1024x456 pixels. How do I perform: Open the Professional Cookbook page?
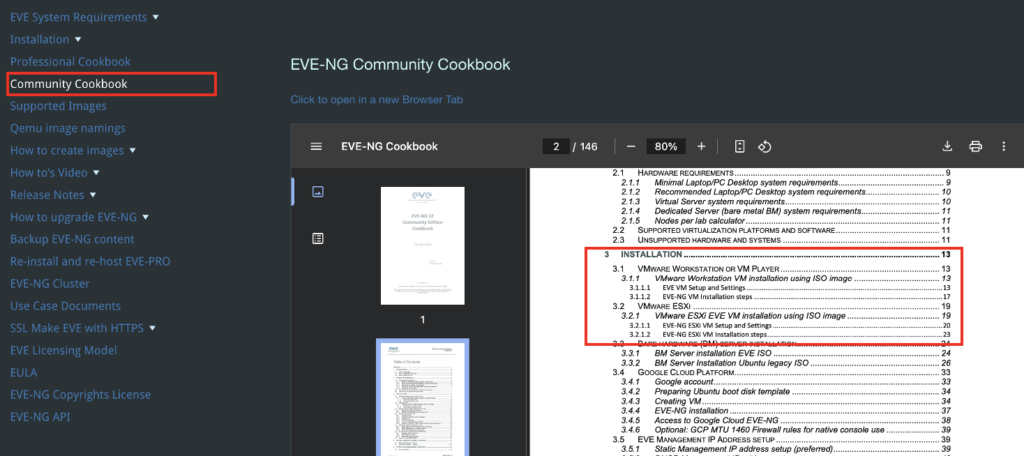[x=71, y=61]
